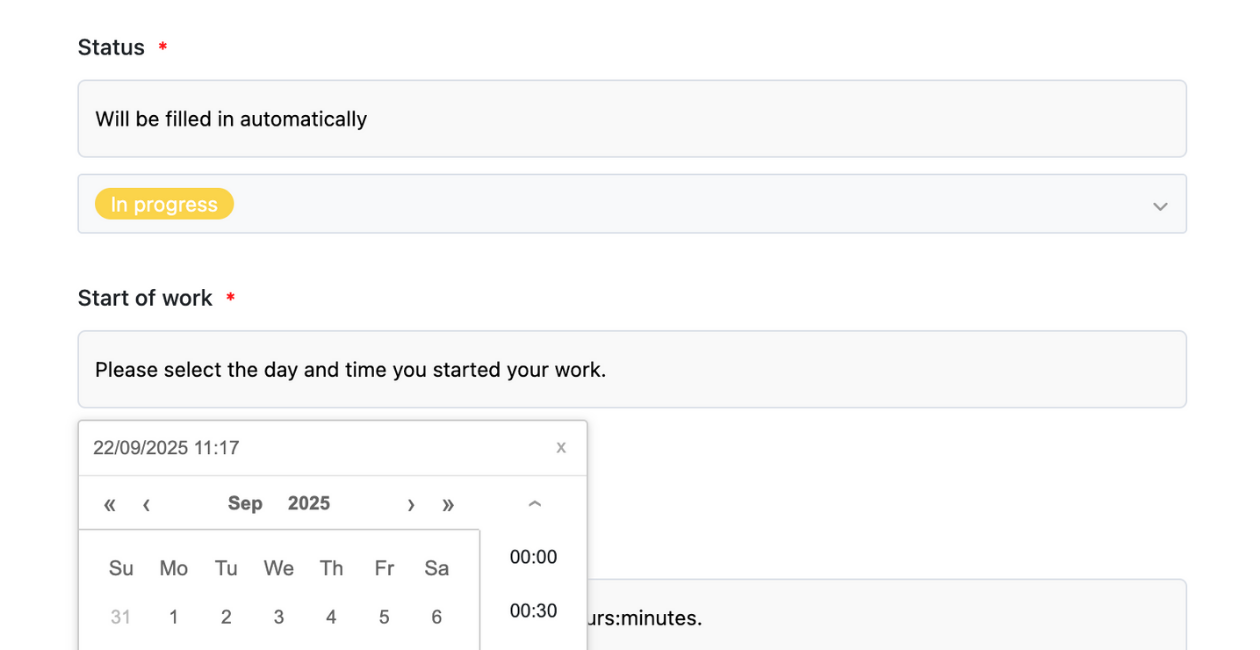
Task: Open the Sep month selector
Action: pos(245,503)
